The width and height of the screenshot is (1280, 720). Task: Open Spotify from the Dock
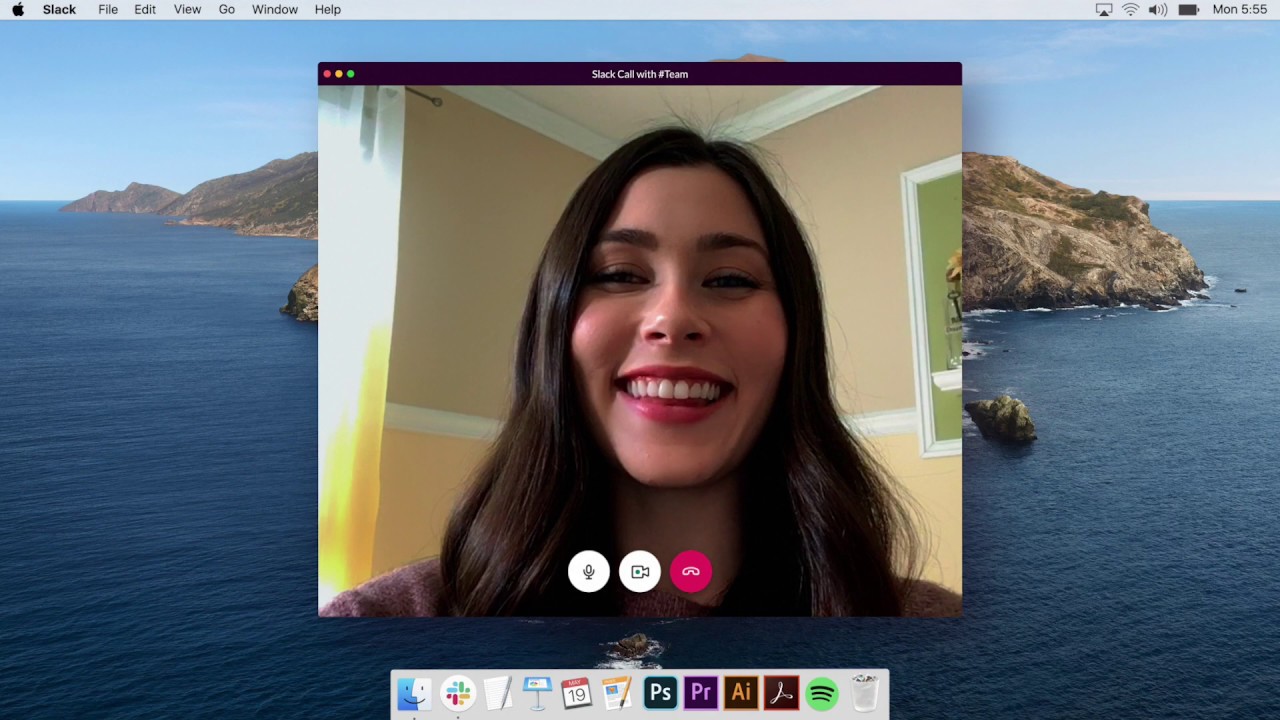(x=821, y=692)
